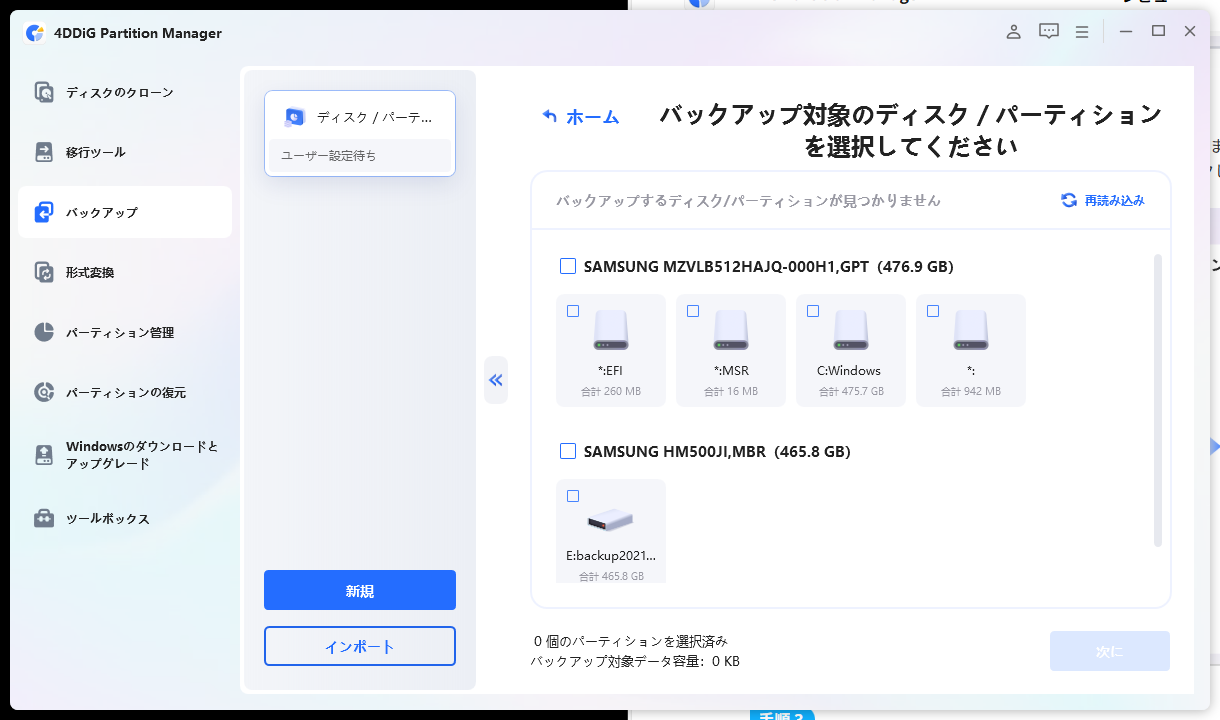Click the 次に button

(1110, 651)
